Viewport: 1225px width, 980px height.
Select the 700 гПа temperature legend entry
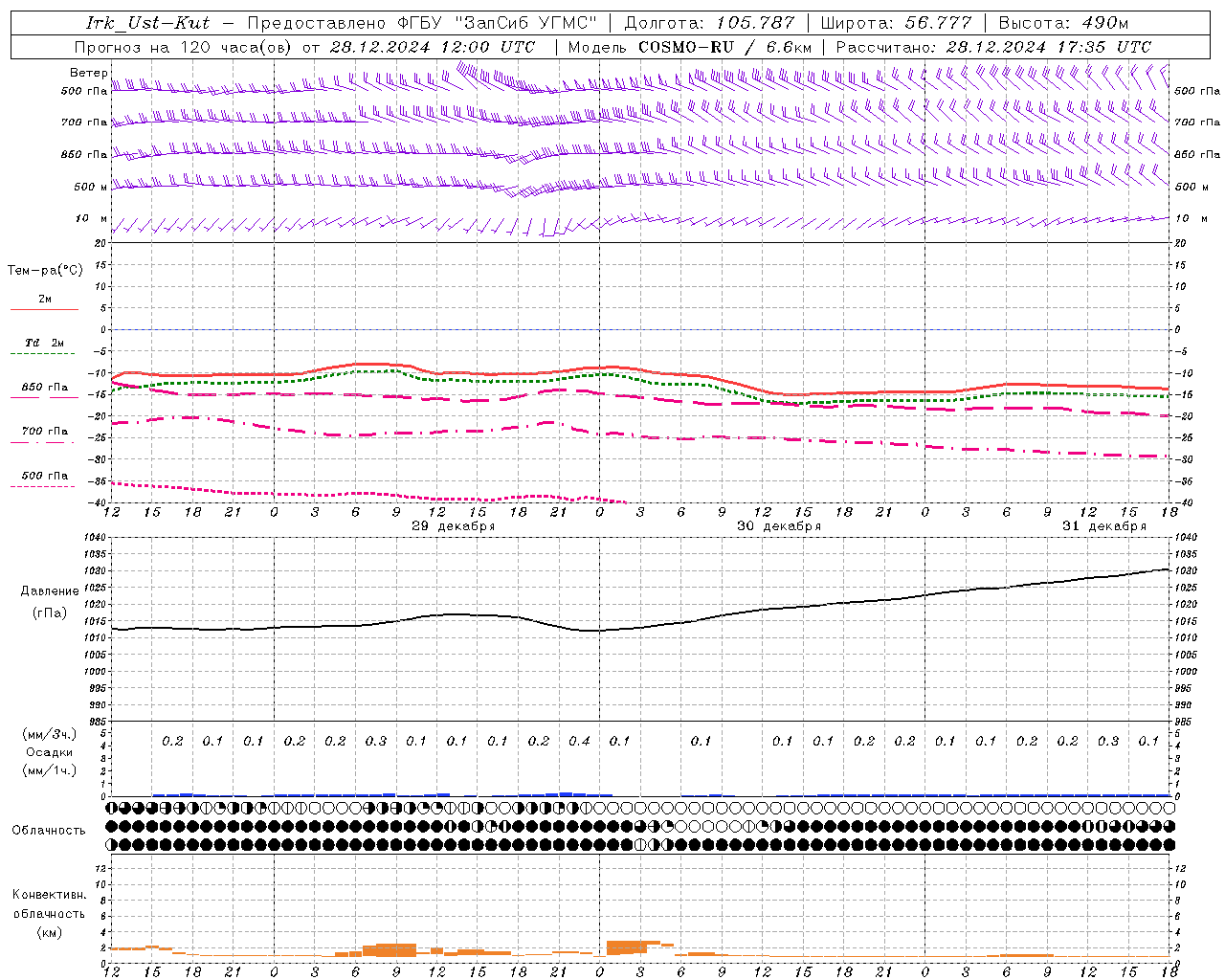(x=45, y=431)
